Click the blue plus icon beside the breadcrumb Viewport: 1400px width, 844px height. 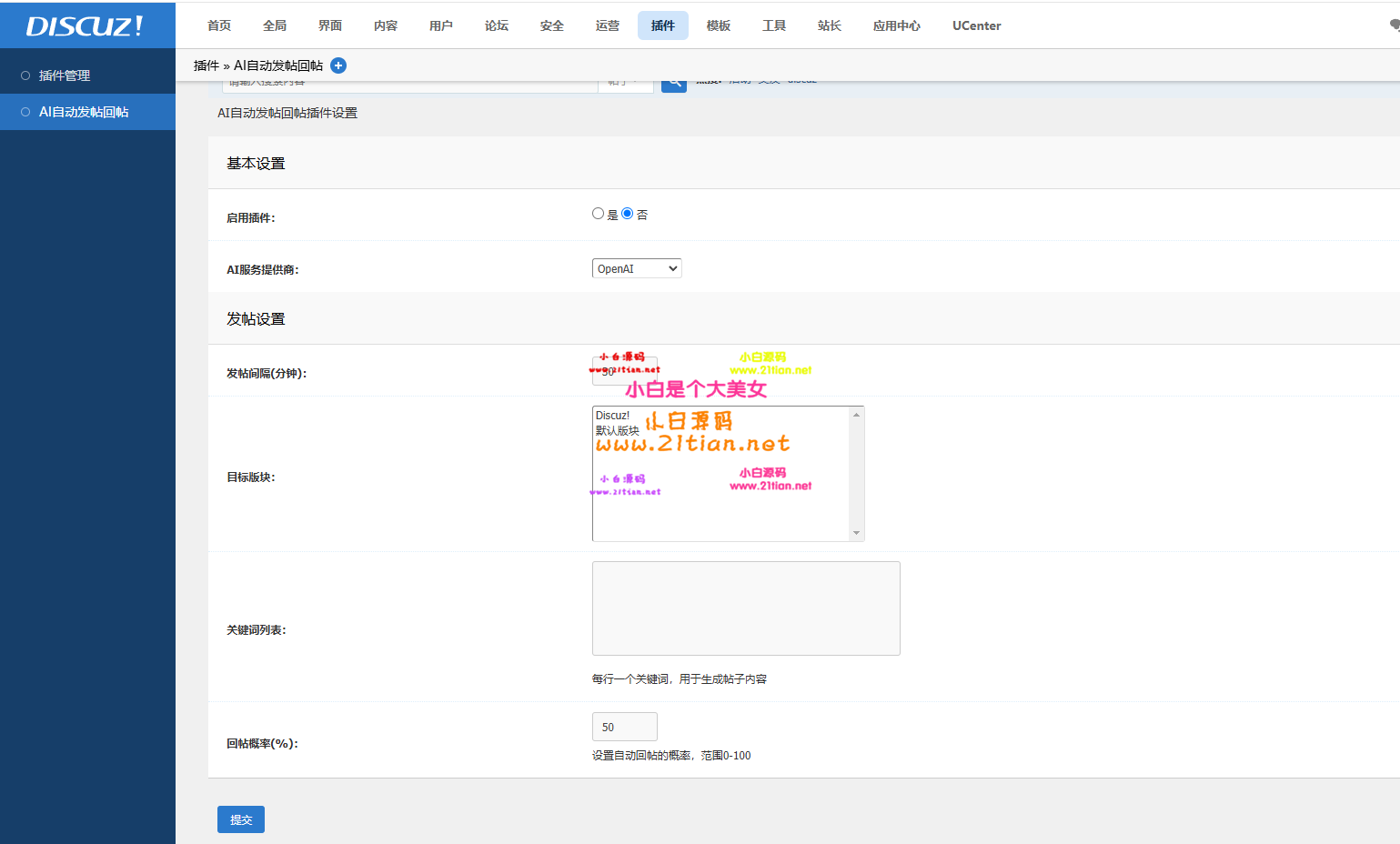pos(338,65)
